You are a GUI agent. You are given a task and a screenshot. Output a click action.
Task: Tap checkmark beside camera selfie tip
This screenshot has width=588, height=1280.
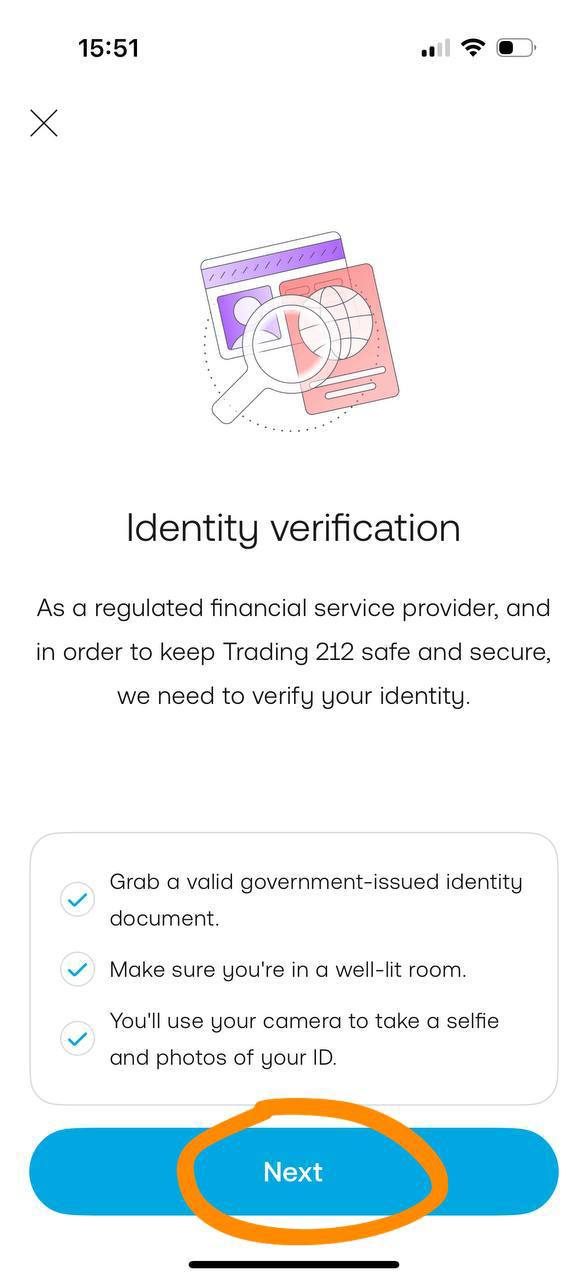77,1039
